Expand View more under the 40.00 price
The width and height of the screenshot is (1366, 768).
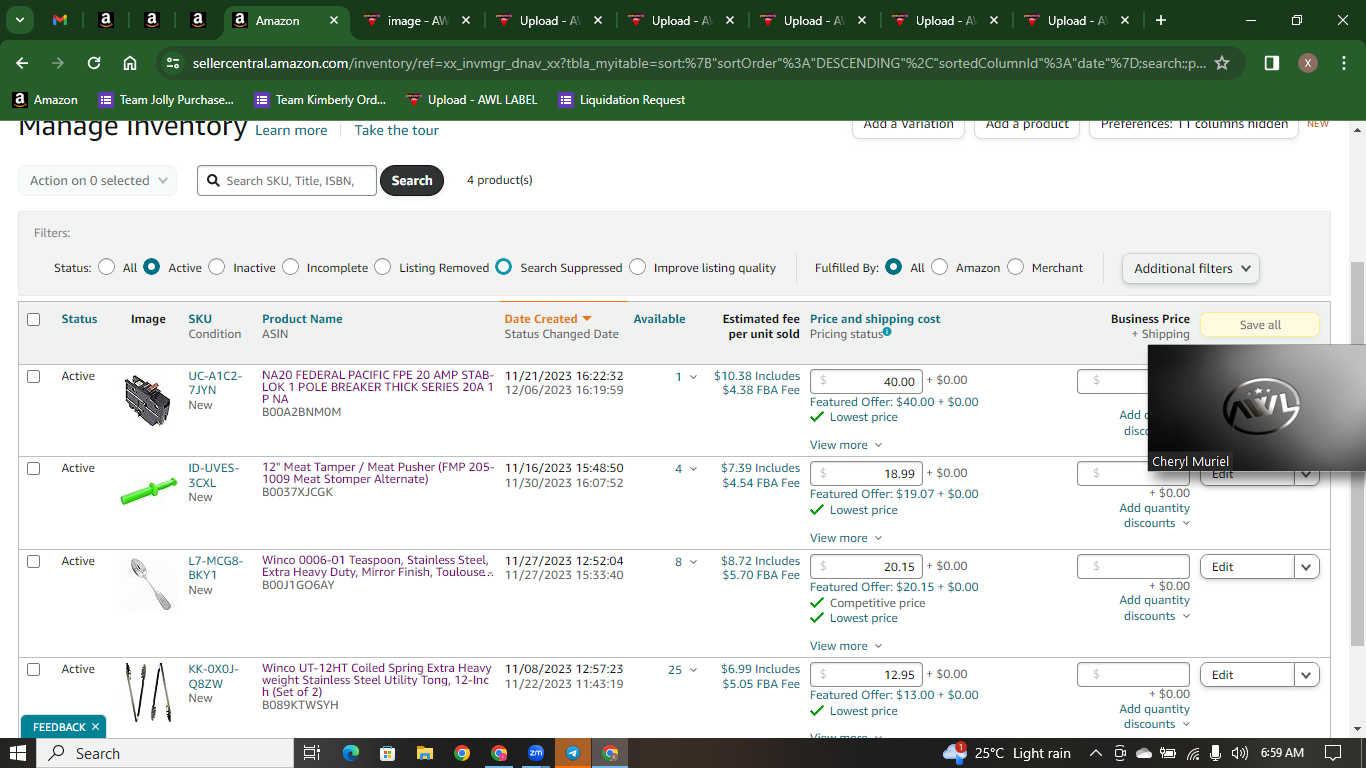pyautogui.click(x=846, y=445)
